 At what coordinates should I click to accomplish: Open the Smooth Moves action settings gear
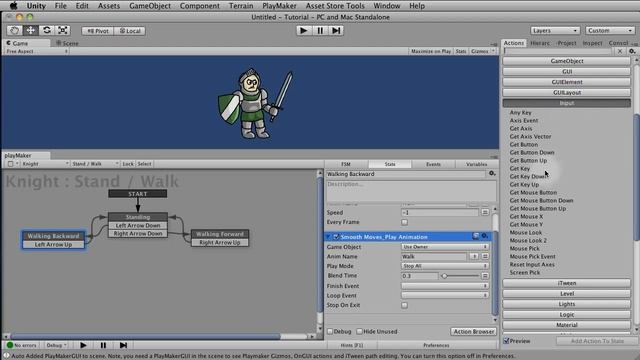pos(485,236)
